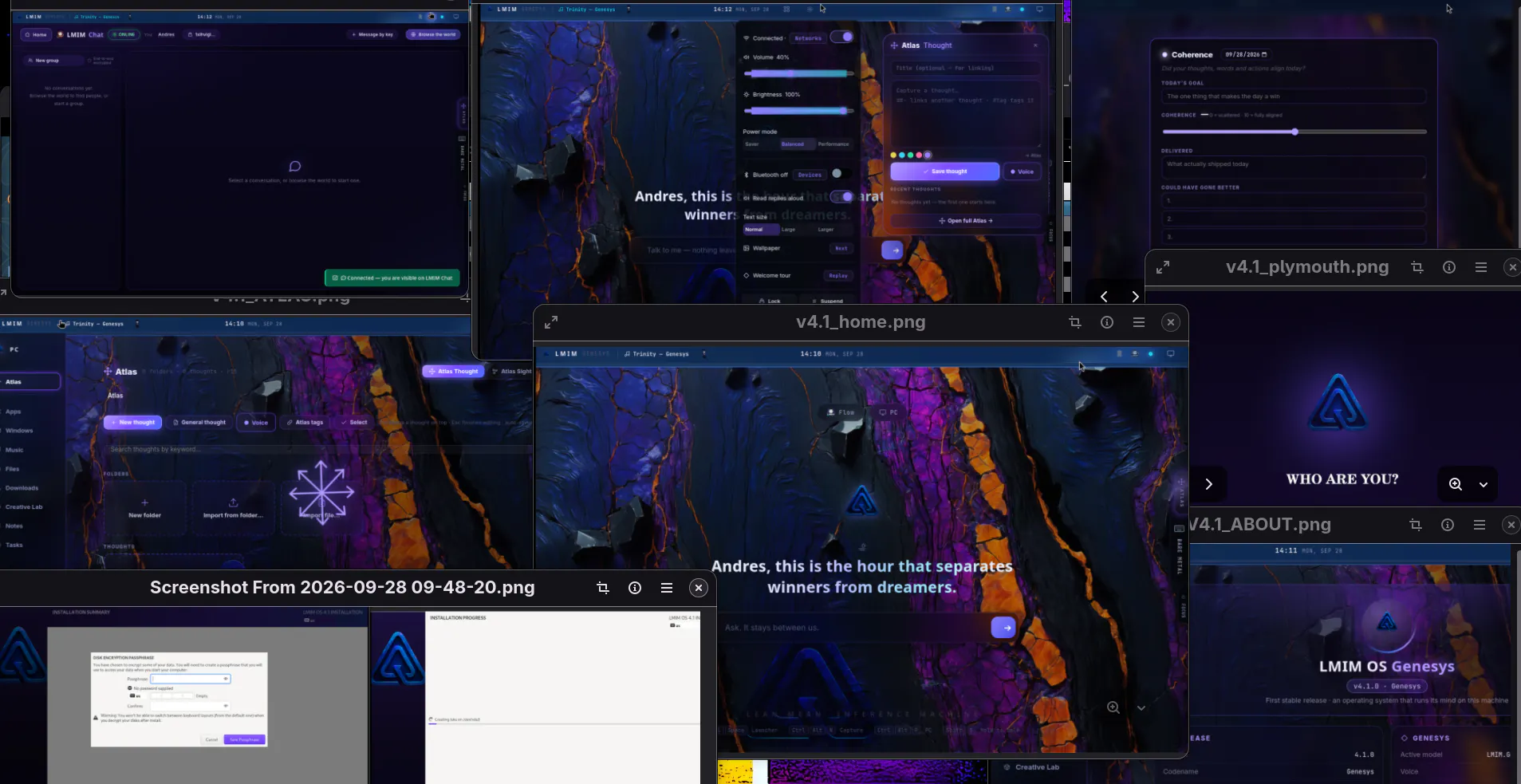The width and height of the screenshot is (1521, 784).
Task: Toggle the Bluetooth off switch
Action: click(x=840, y=174)
